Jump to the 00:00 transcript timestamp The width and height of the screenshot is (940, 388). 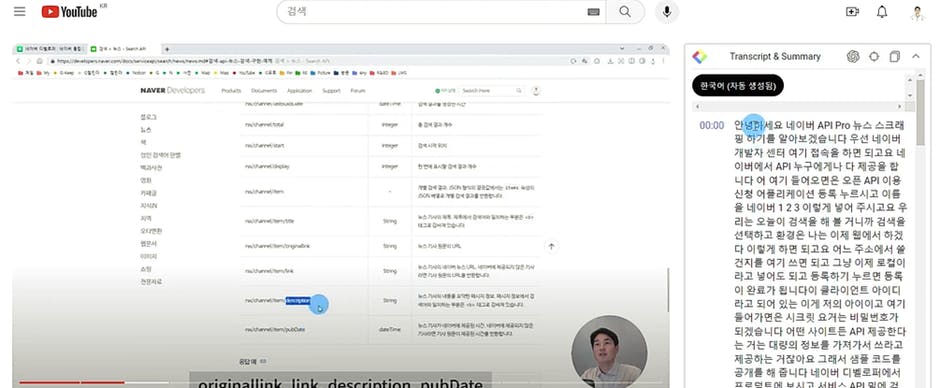click(x=711, y=126)
